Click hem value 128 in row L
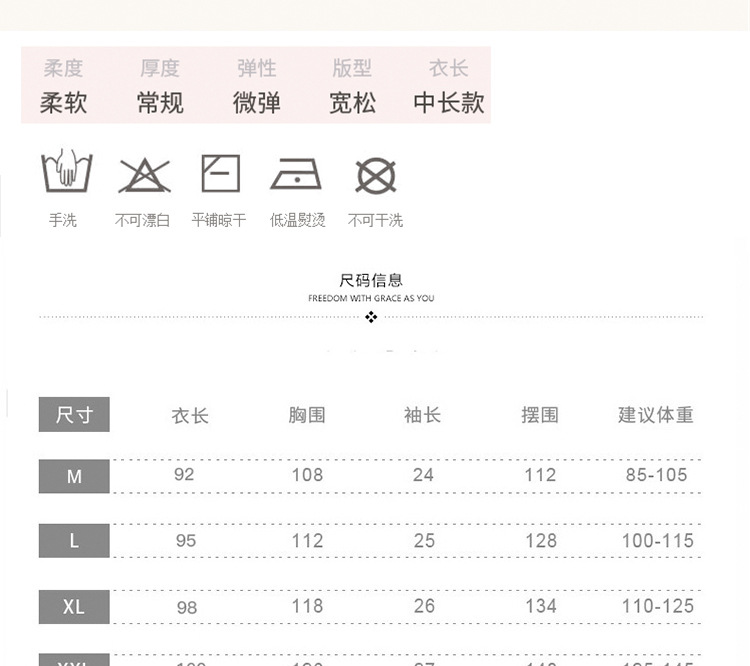The width and height of the screenshot is (750, 666). [x=541, y=541]
